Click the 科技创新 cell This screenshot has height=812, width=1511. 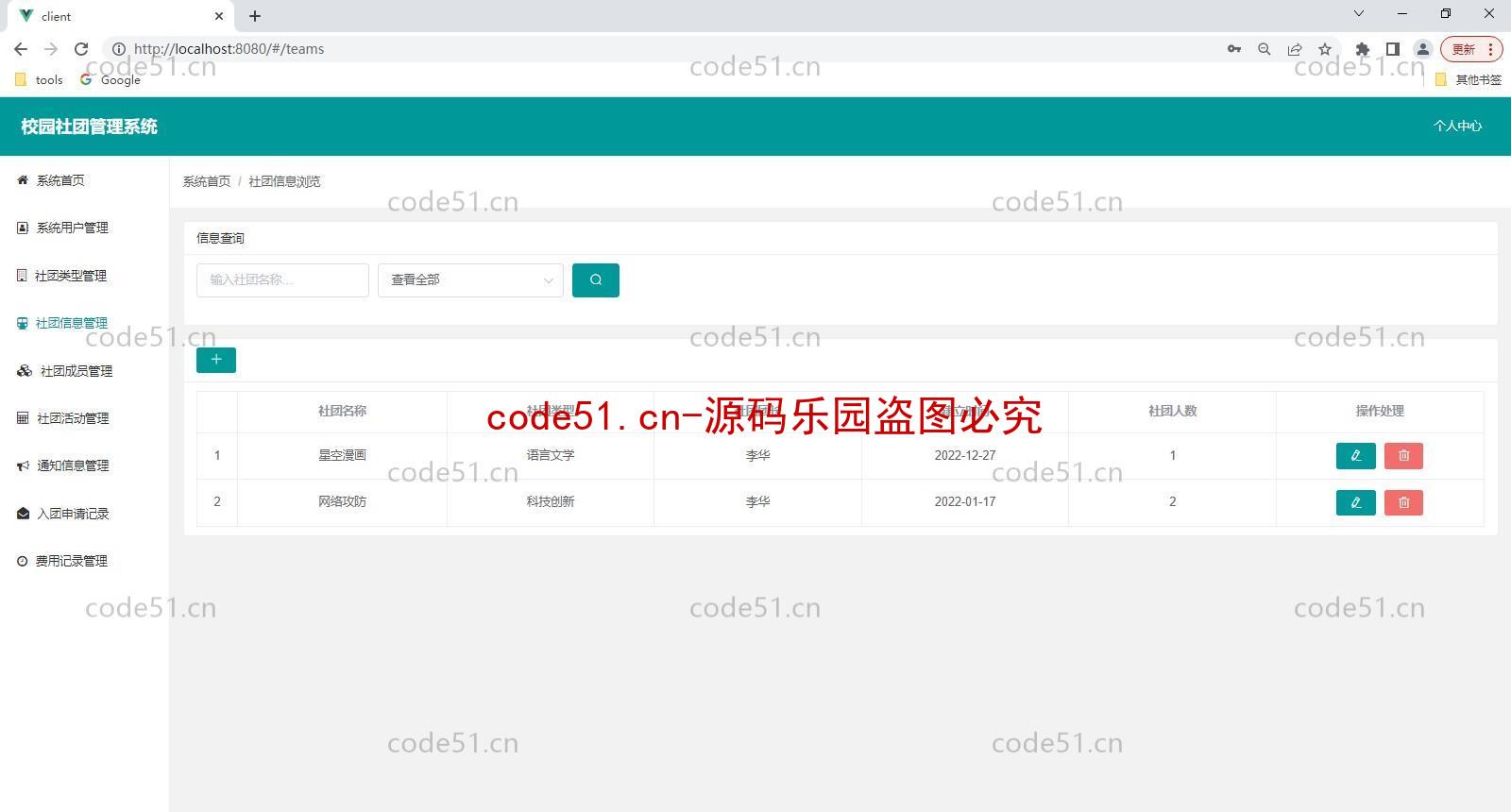coord(551,501)
